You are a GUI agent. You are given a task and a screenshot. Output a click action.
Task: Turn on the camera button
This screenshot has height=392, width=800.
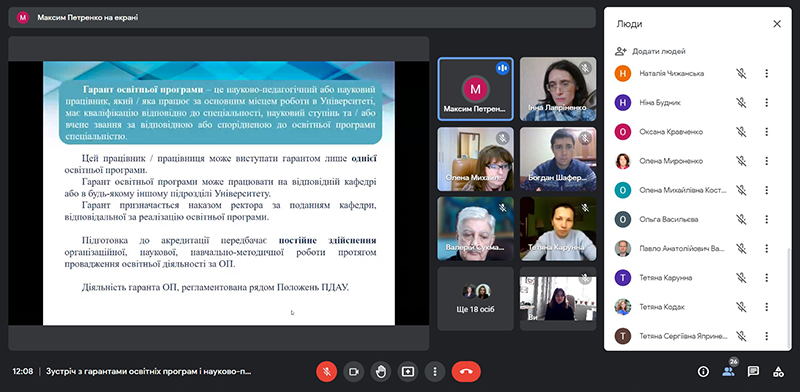pos(354,372)
